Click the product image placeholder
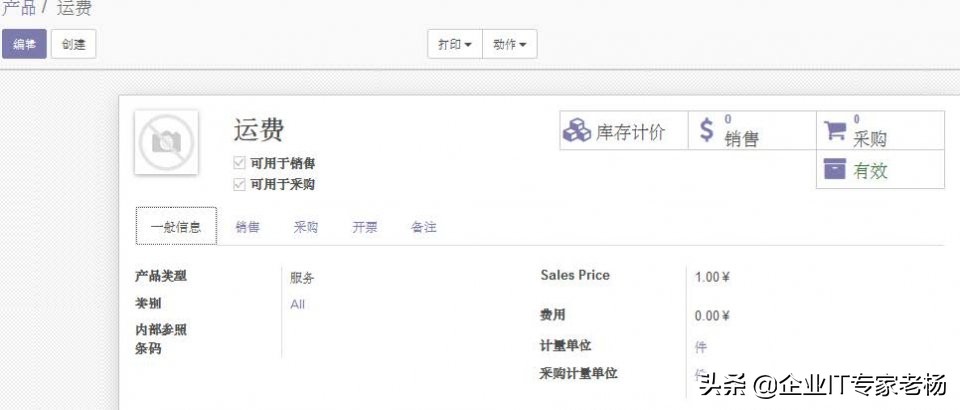This screenshot has width=960, height=410. pyautogui.click(x=166, y=142)
